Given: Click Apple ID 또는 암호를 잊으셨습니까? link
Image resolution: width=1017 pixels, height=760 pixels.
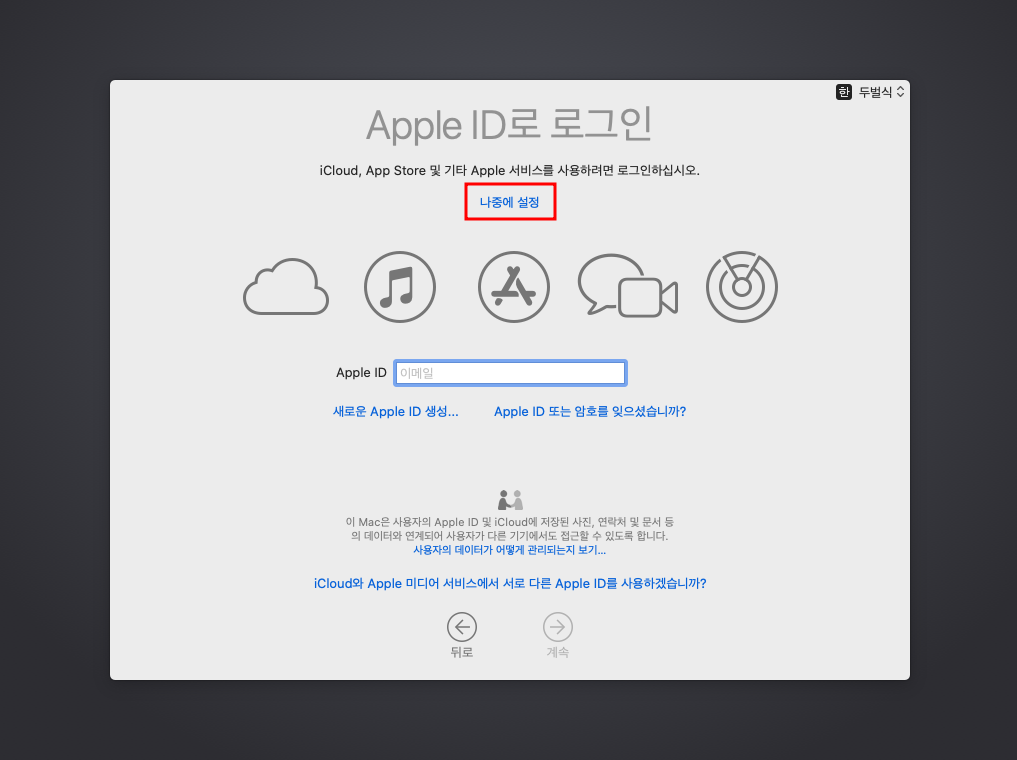Looking at the screenshot, I should 590,411.
